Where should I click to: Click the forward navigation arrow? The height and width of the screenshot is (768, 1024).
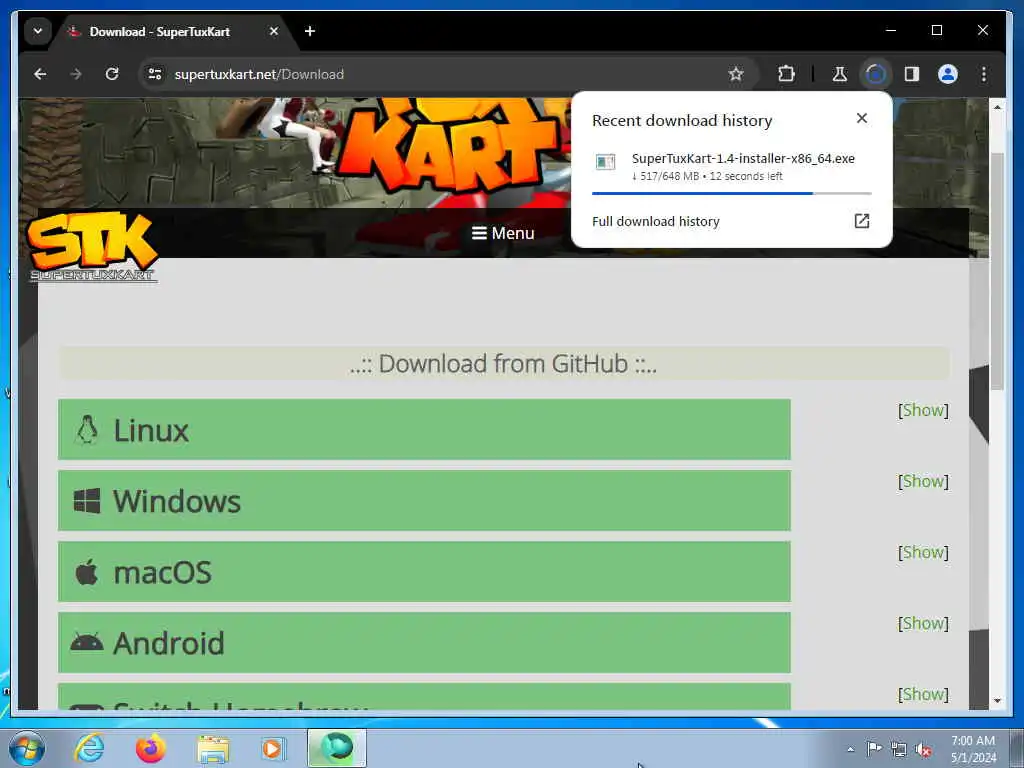(76, 74)
